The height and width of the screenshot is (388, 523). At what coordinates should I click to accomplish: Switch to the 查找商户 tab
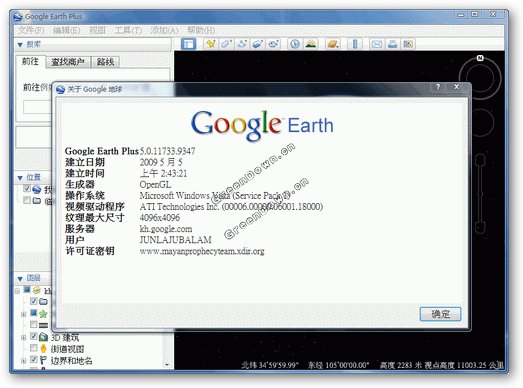[x=68, y=62]
